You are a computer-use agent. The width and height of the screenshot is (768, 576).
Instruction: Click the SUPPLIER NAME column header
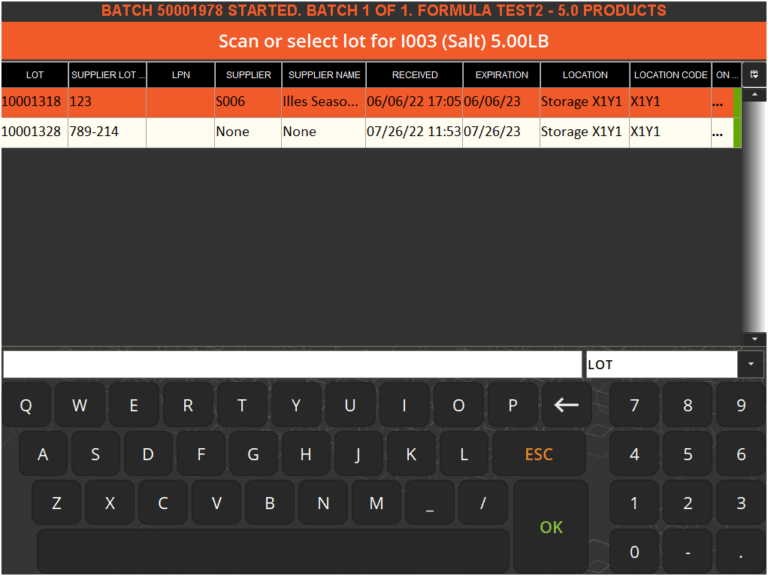click(323, 75)
